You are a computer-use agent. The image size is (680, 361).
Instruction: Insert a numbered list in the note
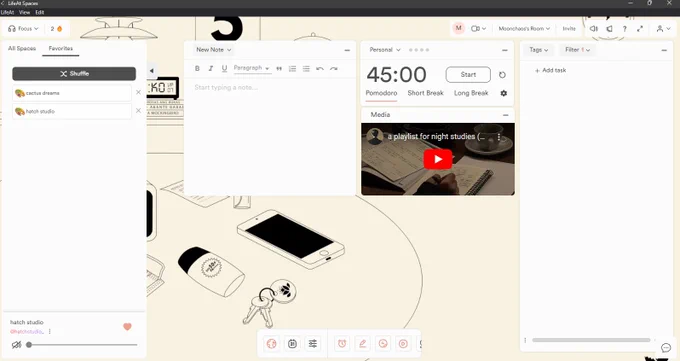(x=292, y=69)
